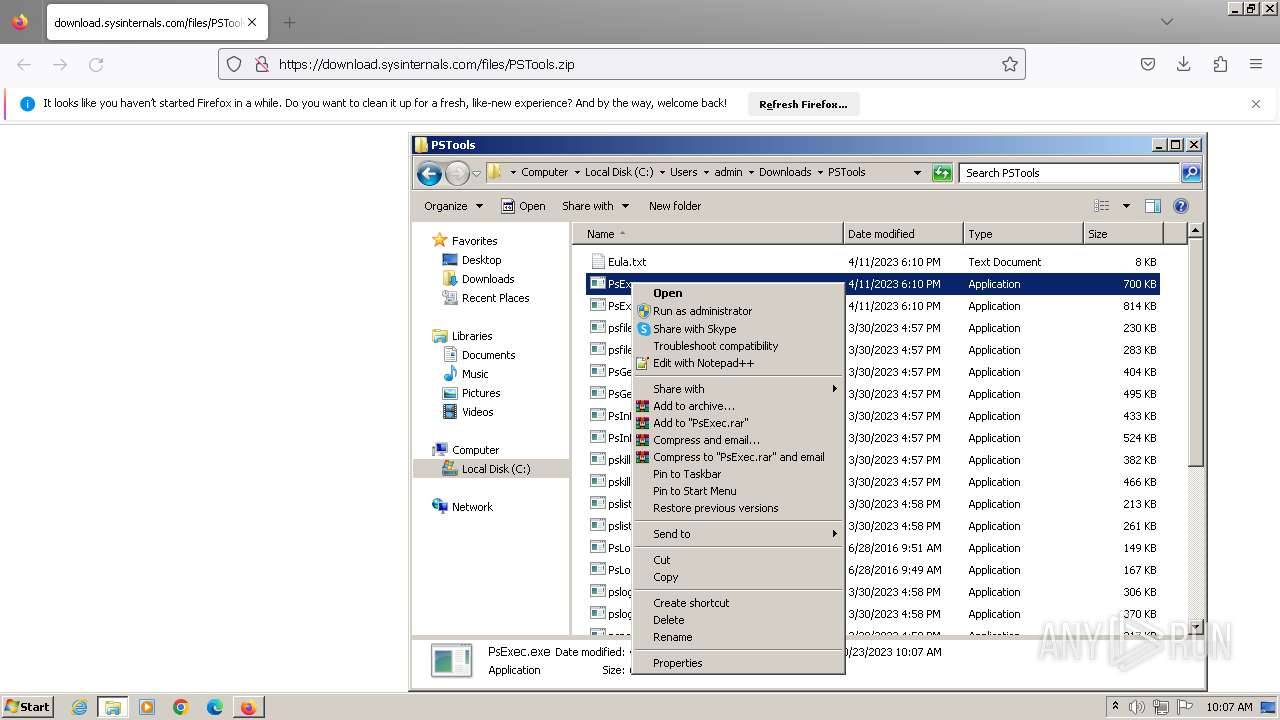The image size is (1280, 720).
Task: Click New folder in the Explorer toolbar
Action: tap(675, 206)
